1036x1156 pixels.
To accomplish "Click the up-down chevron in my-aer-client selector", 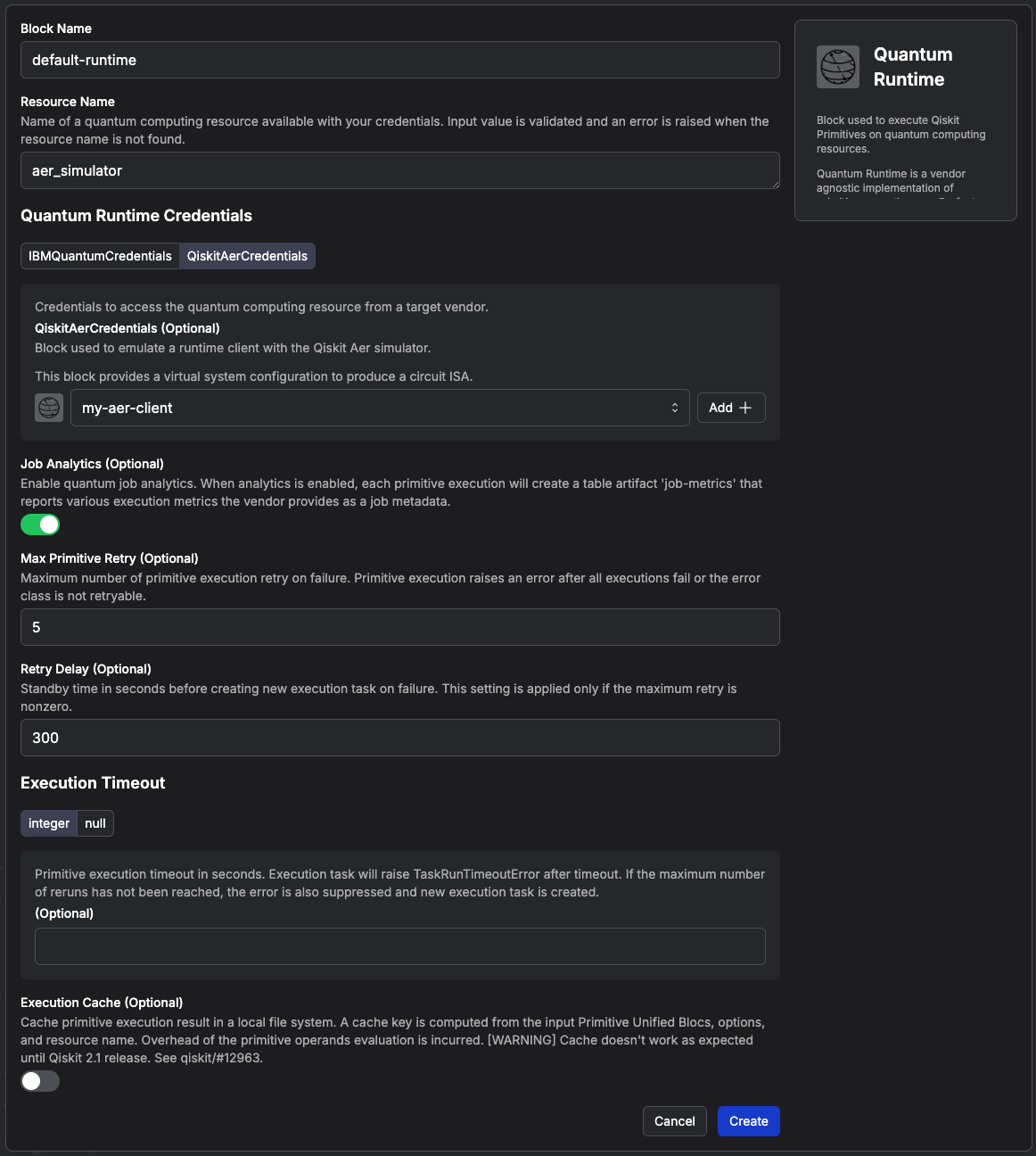I will point(675,408).
